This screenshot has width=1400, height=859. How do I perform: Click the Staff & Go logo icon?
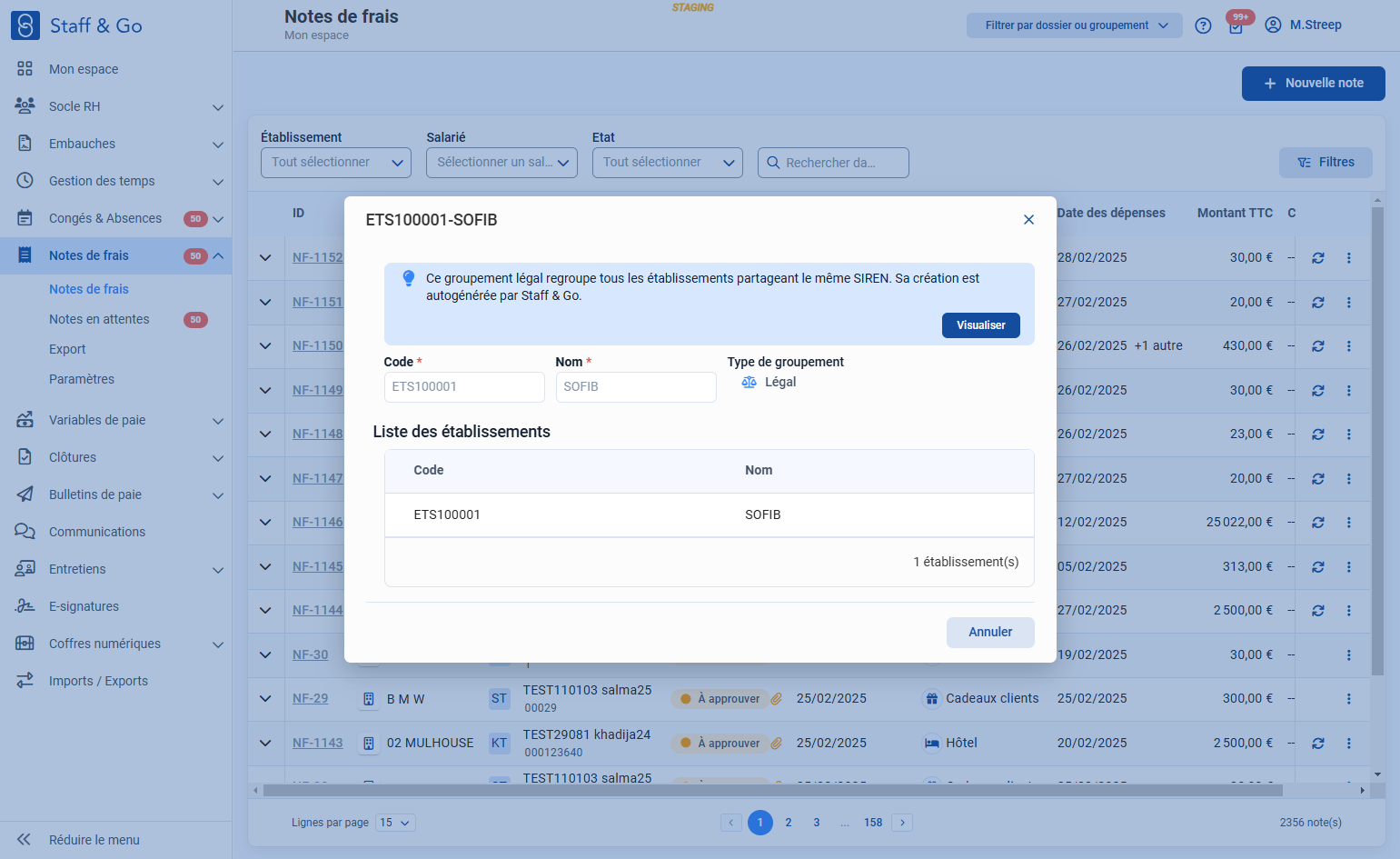[x=25, y=25]
